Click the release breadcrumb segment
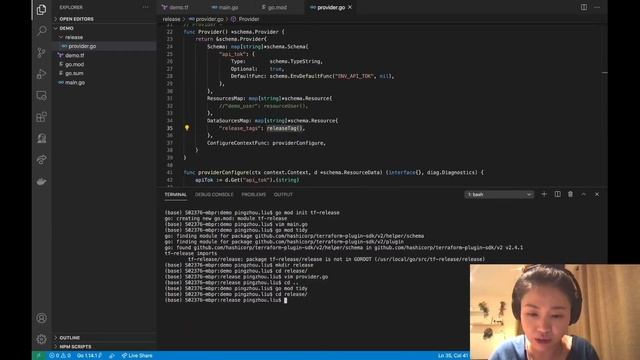The image size is (640, 360). pyautogui.click(x=171, y=19)
